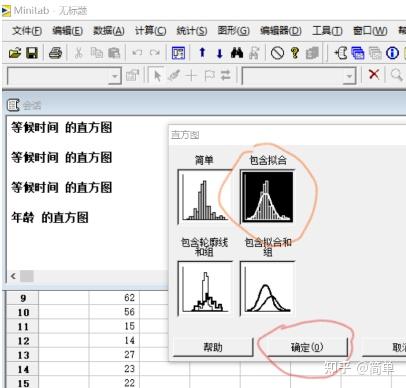Screen dimensions: 406x388
Task: Select the pointer arrow tool
Action: tap(157, 76)
